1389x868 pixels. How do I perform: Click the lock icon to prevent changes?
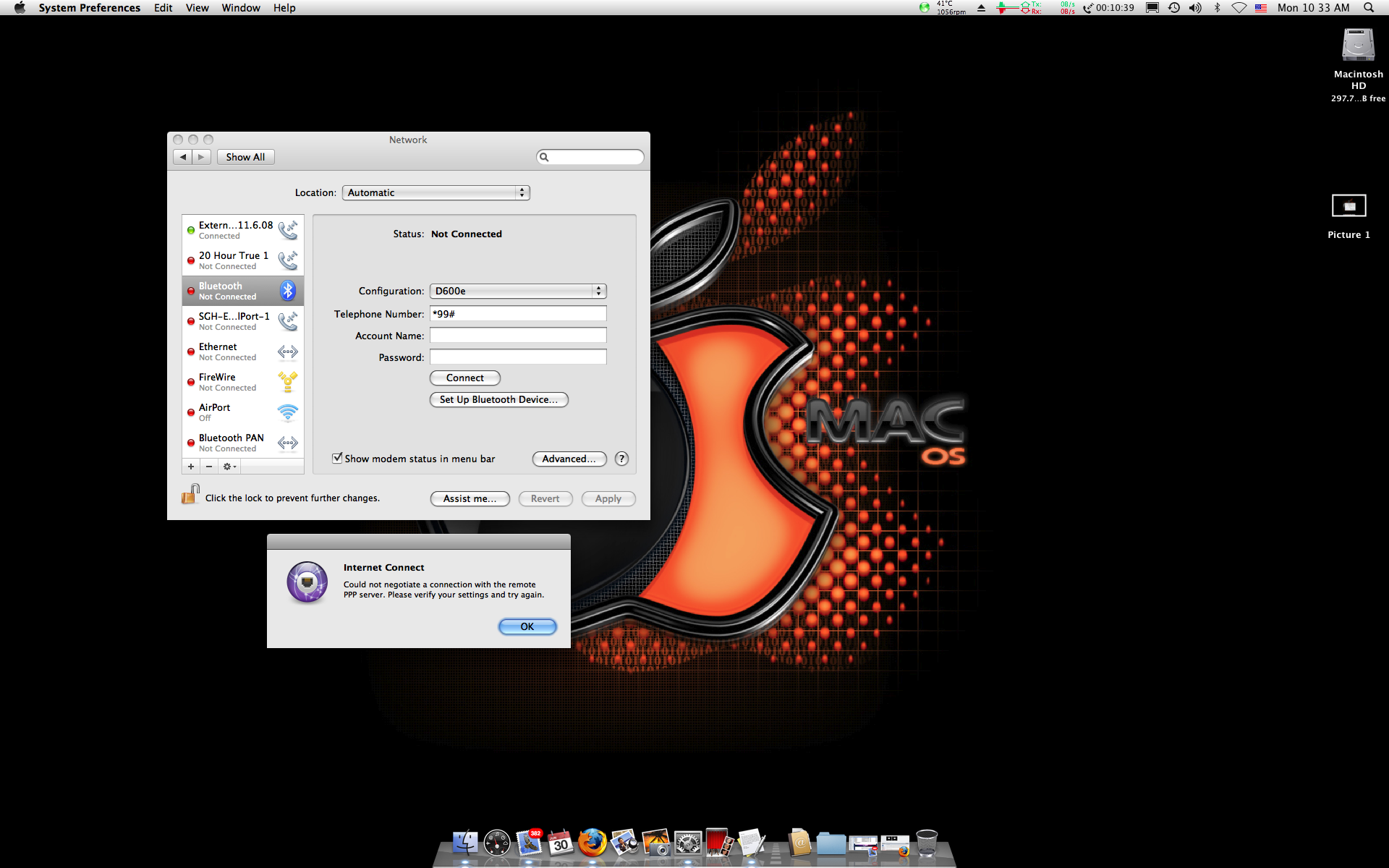pos(190,495)
